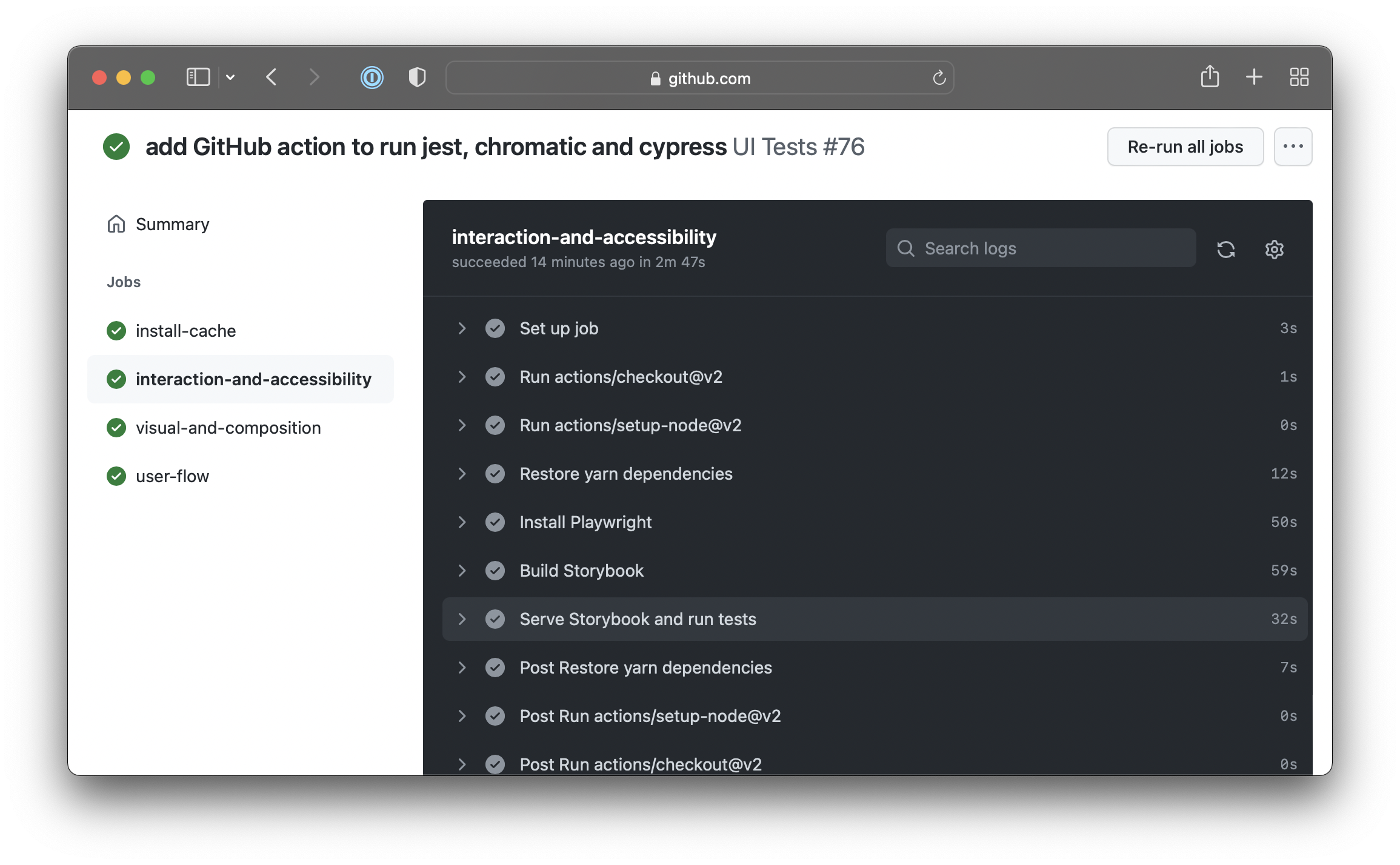Image resolution: width=1400 pixels, height=865 pixels.
Task: Open the tab overview grid icon
Action: [1299, 77]
